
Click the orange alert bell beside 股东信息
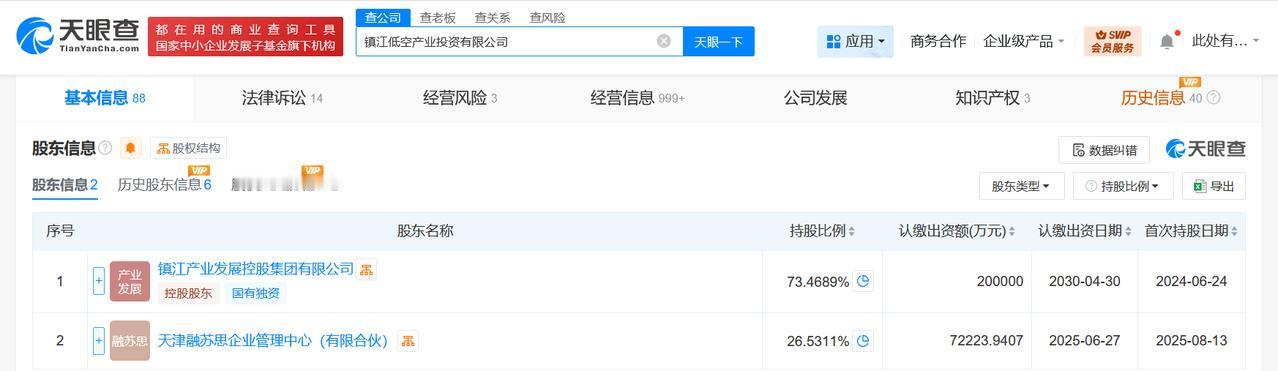tap(131, 149)
